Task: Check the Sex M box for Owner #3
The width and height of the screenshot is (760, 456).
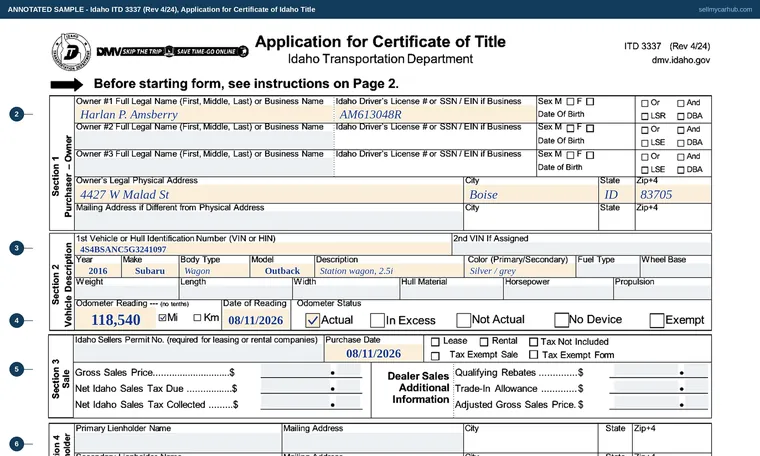Action: 570,155
